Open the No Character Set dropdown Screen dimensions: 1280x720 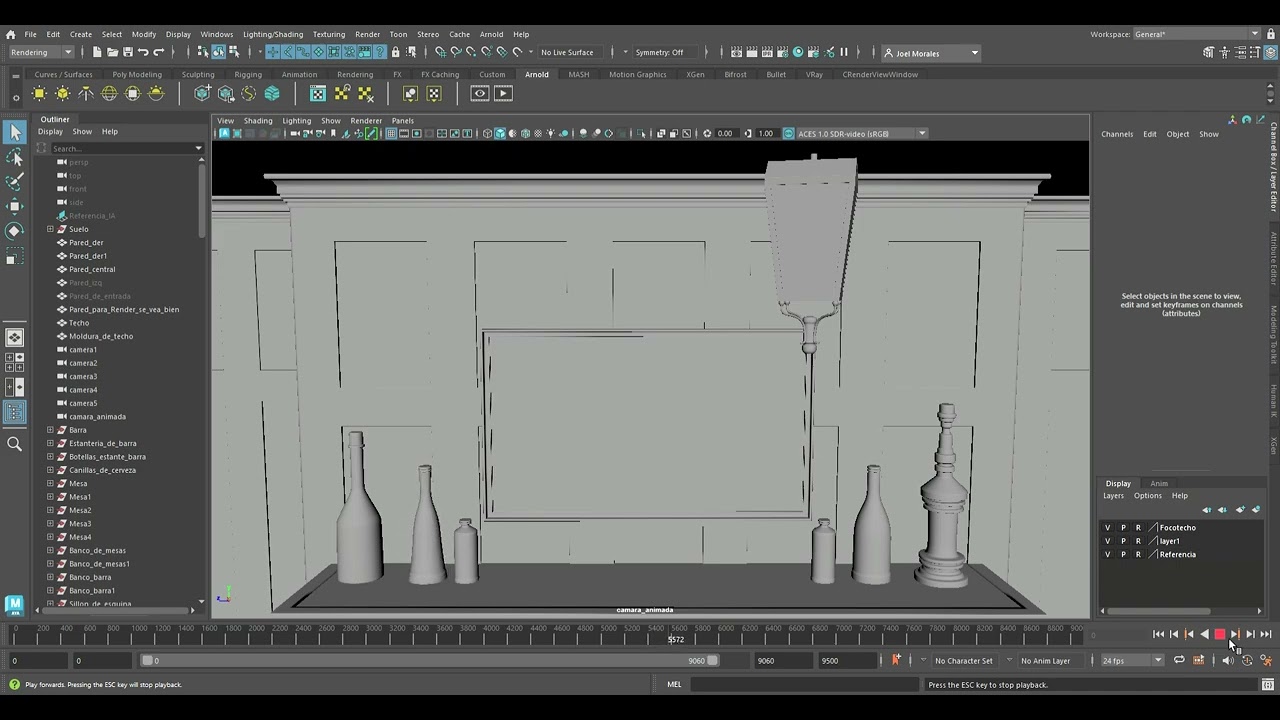pos(964,661)
